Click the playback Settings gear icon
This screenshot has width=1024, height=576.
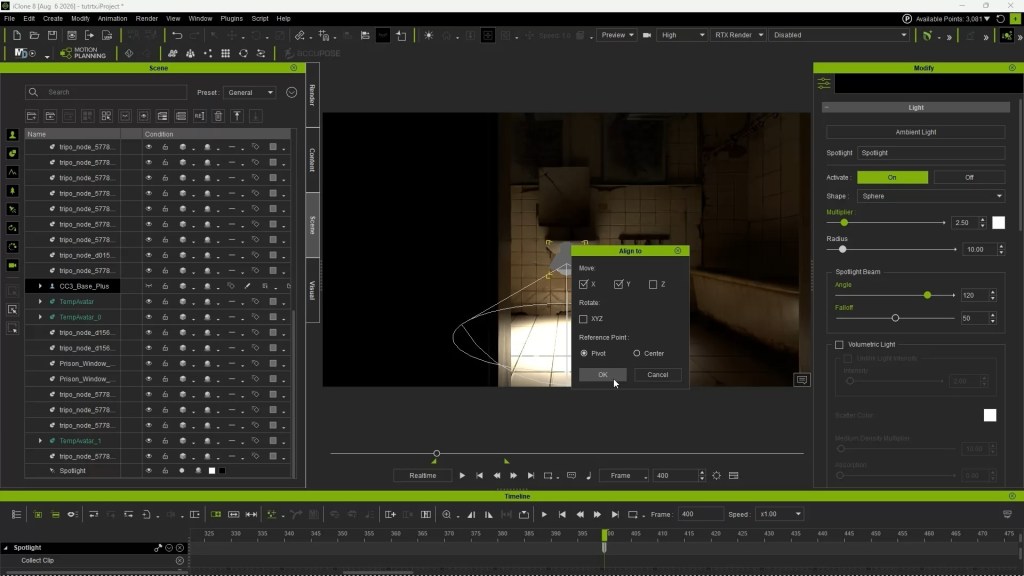[x=716, y=475]
